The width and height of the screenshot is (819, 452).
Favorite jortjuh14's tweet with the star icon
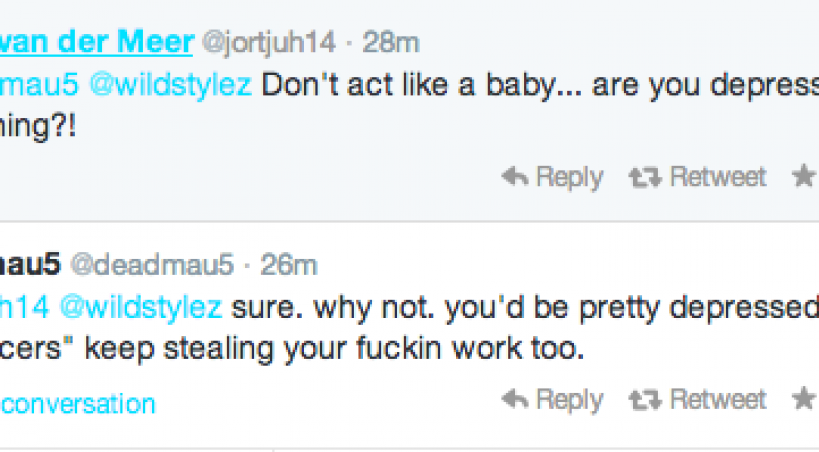[804, 177]
